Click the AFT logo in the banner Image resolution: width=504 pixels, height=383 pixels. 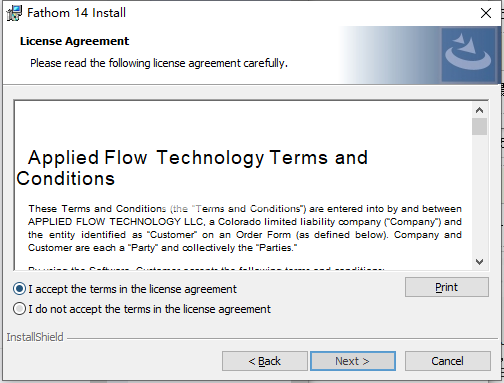pyautogui.click(x=468, y=55)
